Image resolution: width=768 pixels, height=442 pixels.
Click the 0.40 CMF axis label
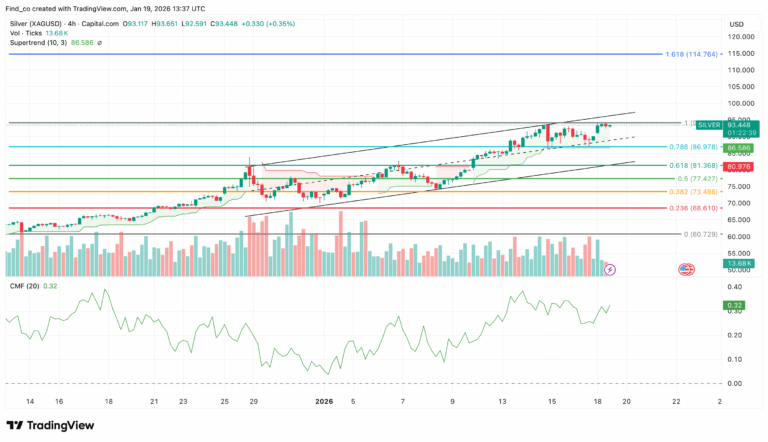(735, 287)
